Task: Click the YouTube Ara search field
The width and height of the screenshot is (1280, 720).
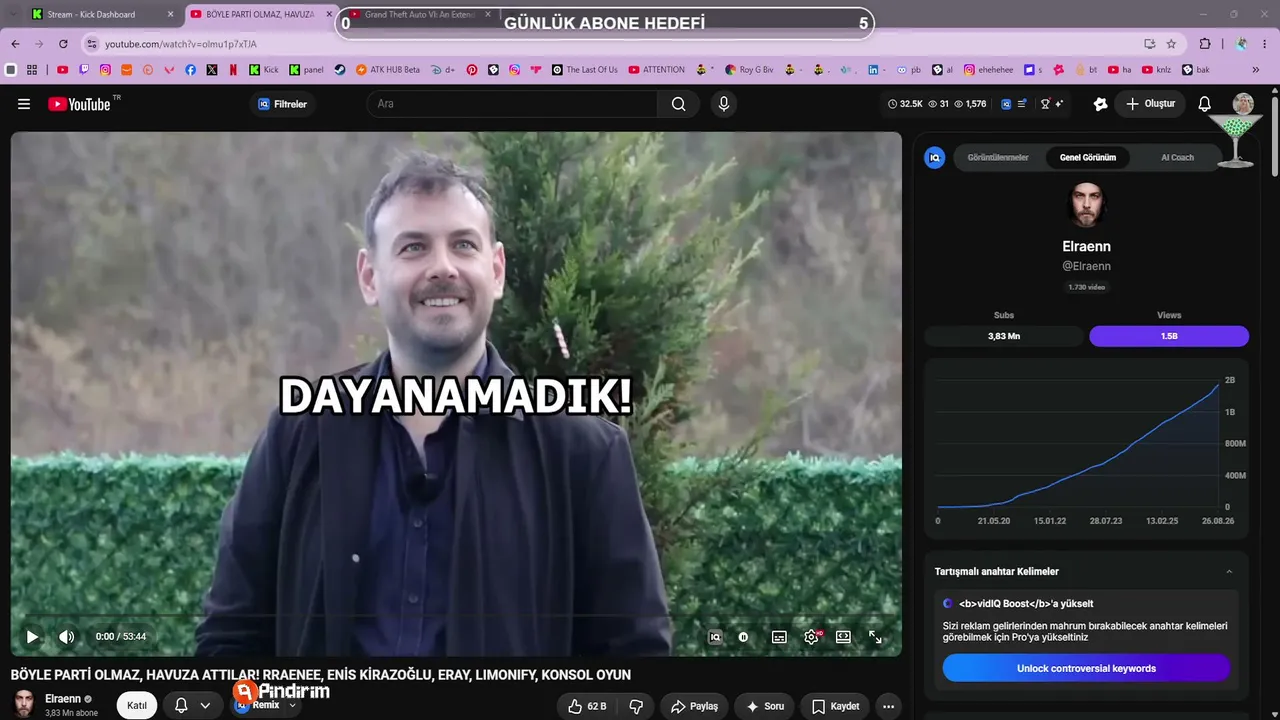Action: [x=512, y=104]
